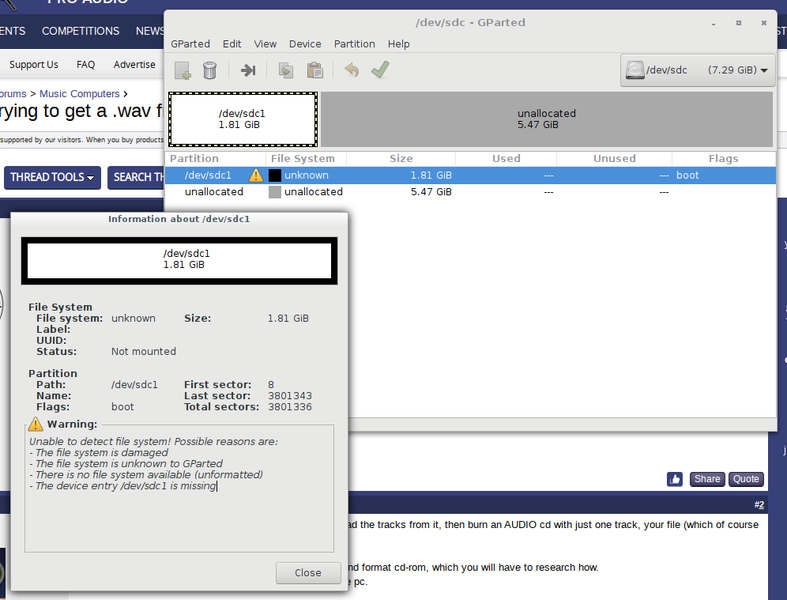
Task: Close the Information about /dev/sdc1 dialog
Action: pyautogui.click(x=308, y=573)
